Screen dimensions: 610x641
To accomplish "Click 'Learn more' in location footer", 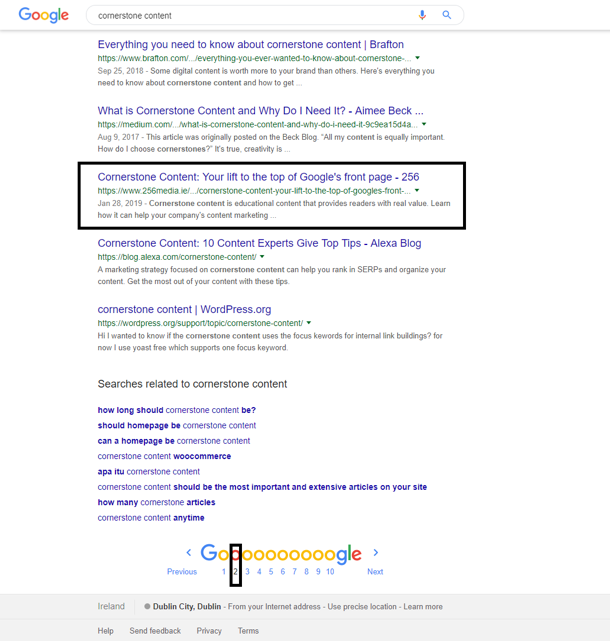I will [x=423, y=607].
